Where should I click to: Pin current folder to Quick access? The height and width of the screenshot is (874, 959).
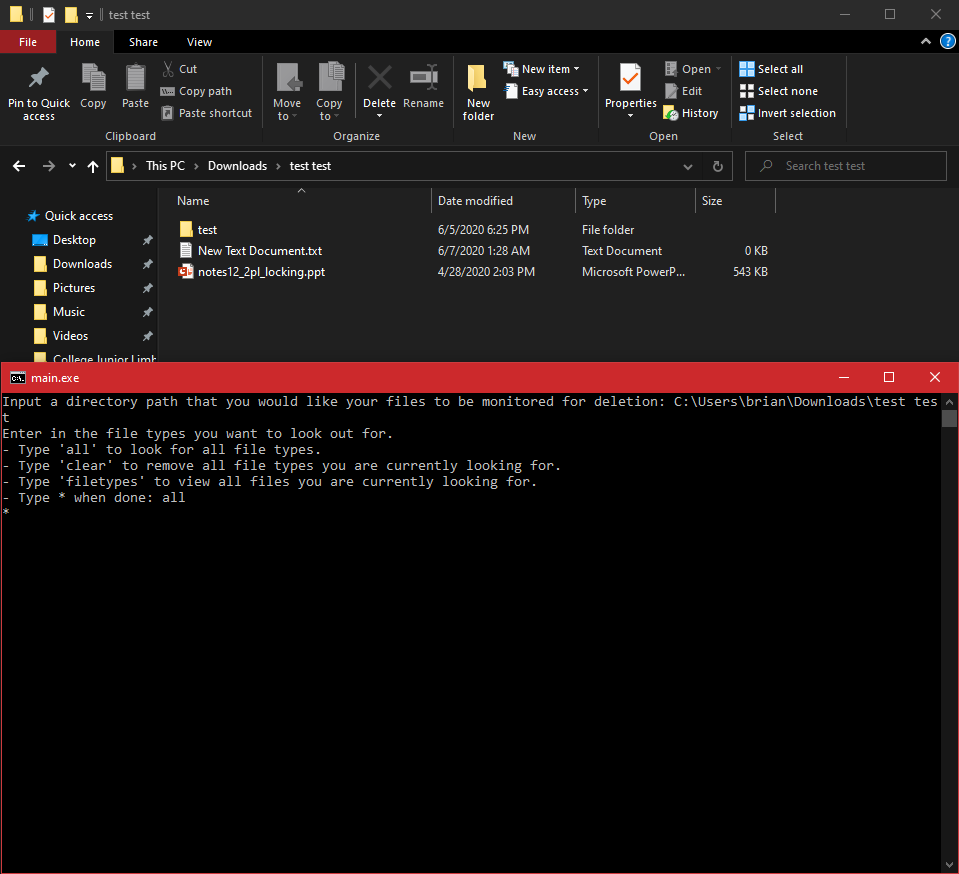(38, 90)
